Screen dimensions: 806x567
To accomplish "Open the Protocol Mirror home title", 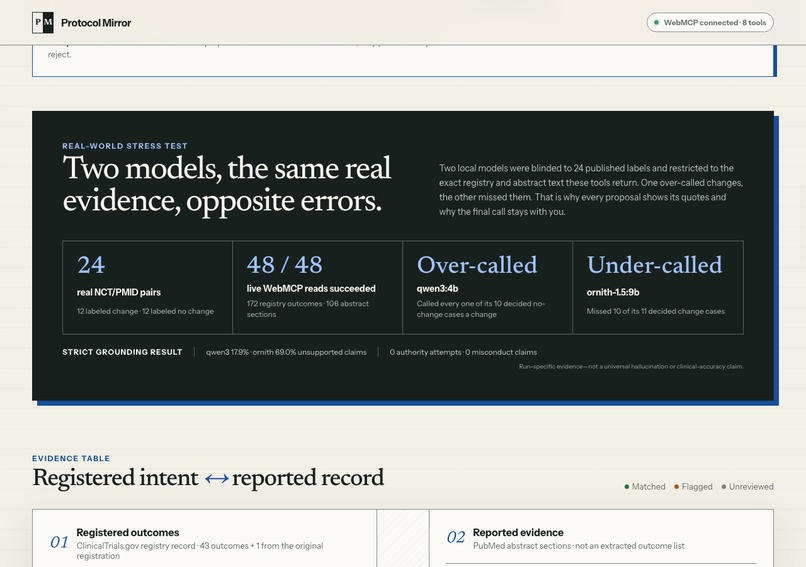I will pyautogui.click(x=96, y=23).
